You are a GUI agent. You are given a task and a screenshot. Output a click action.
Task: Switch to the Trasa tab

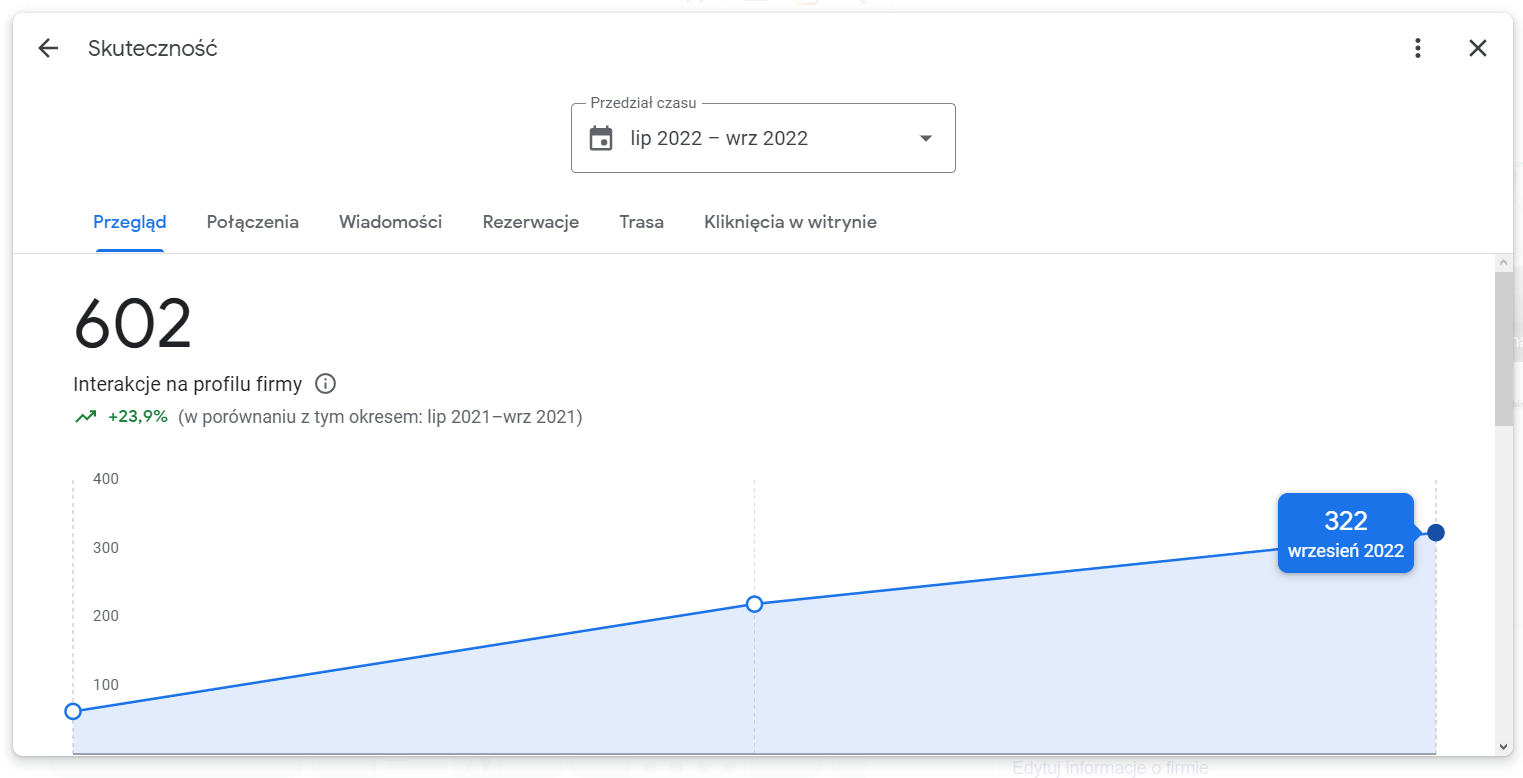click(x=641, y=222)
